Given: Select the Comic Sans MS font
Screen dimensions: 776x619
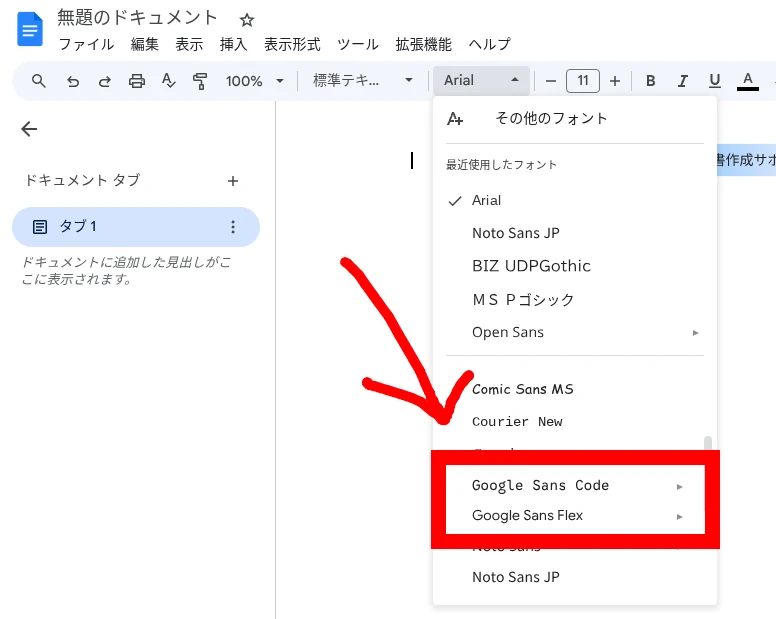Looking at the screenshot, I should click(522, 389).
